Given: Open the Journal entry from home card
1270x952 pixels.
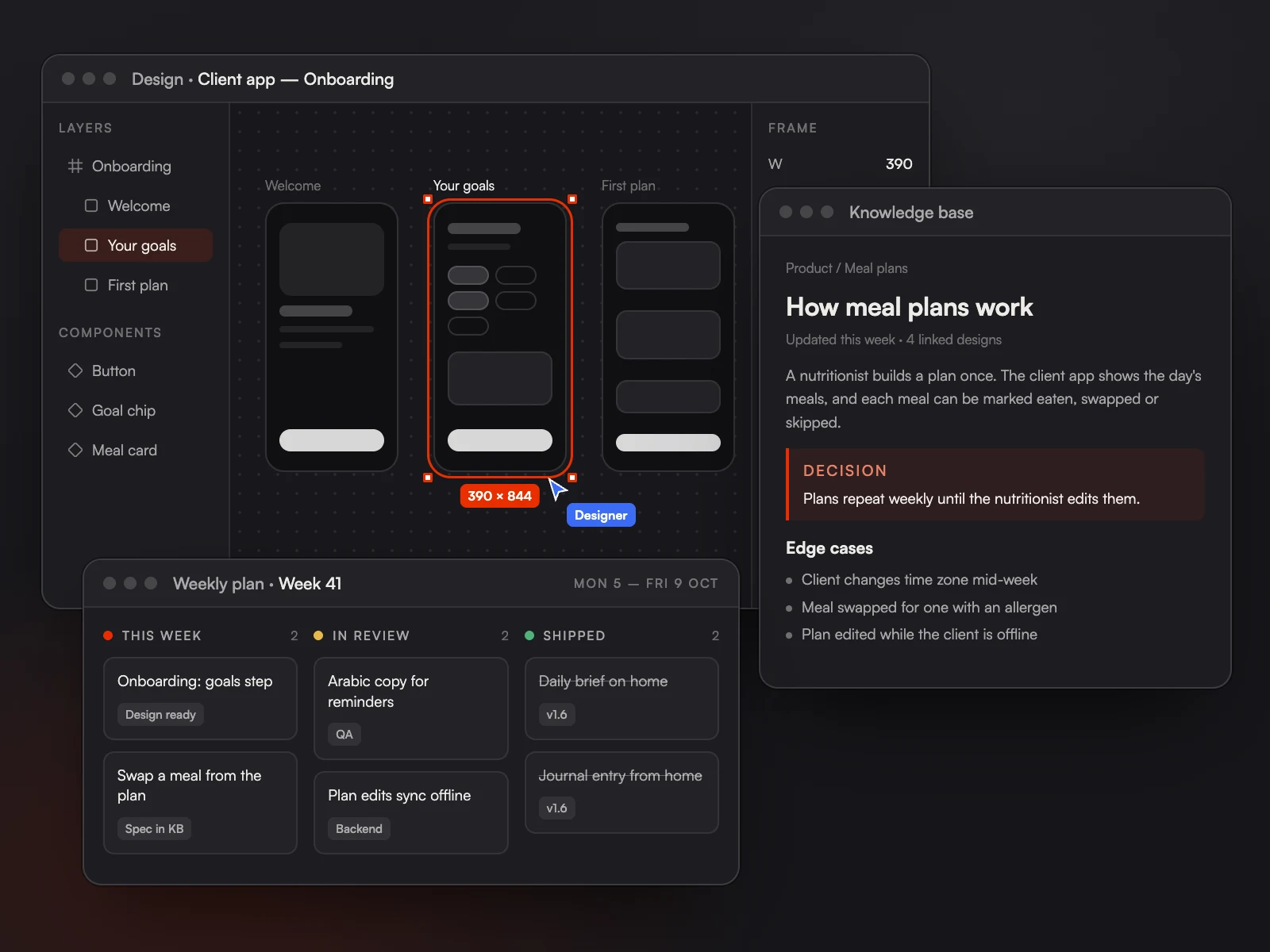Looking at the screenshot, I should [622, 793].
